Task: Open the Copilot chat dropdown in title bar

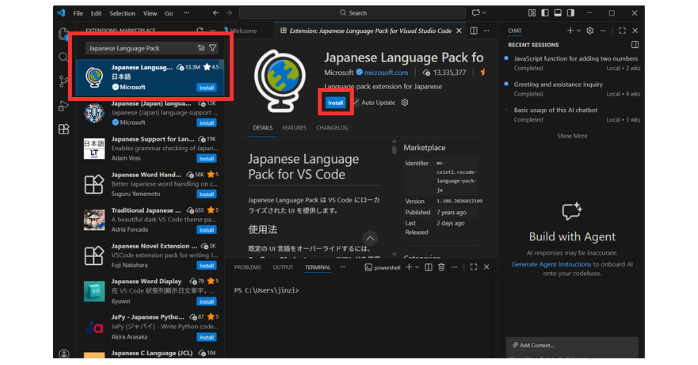Action: coord(479,13)
